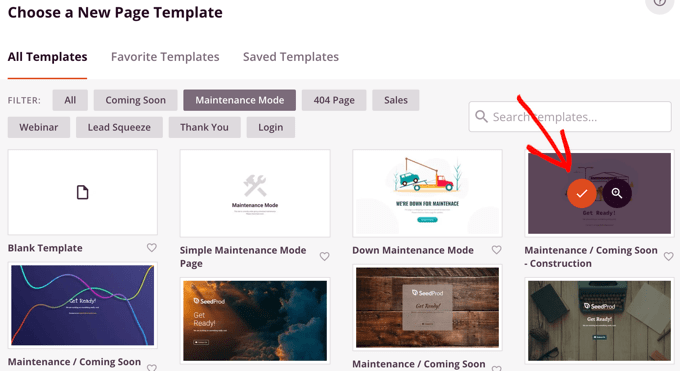680x371 pixels.
Task: Choose the colorful wavy lines template thumbnail
Action: 82,305
